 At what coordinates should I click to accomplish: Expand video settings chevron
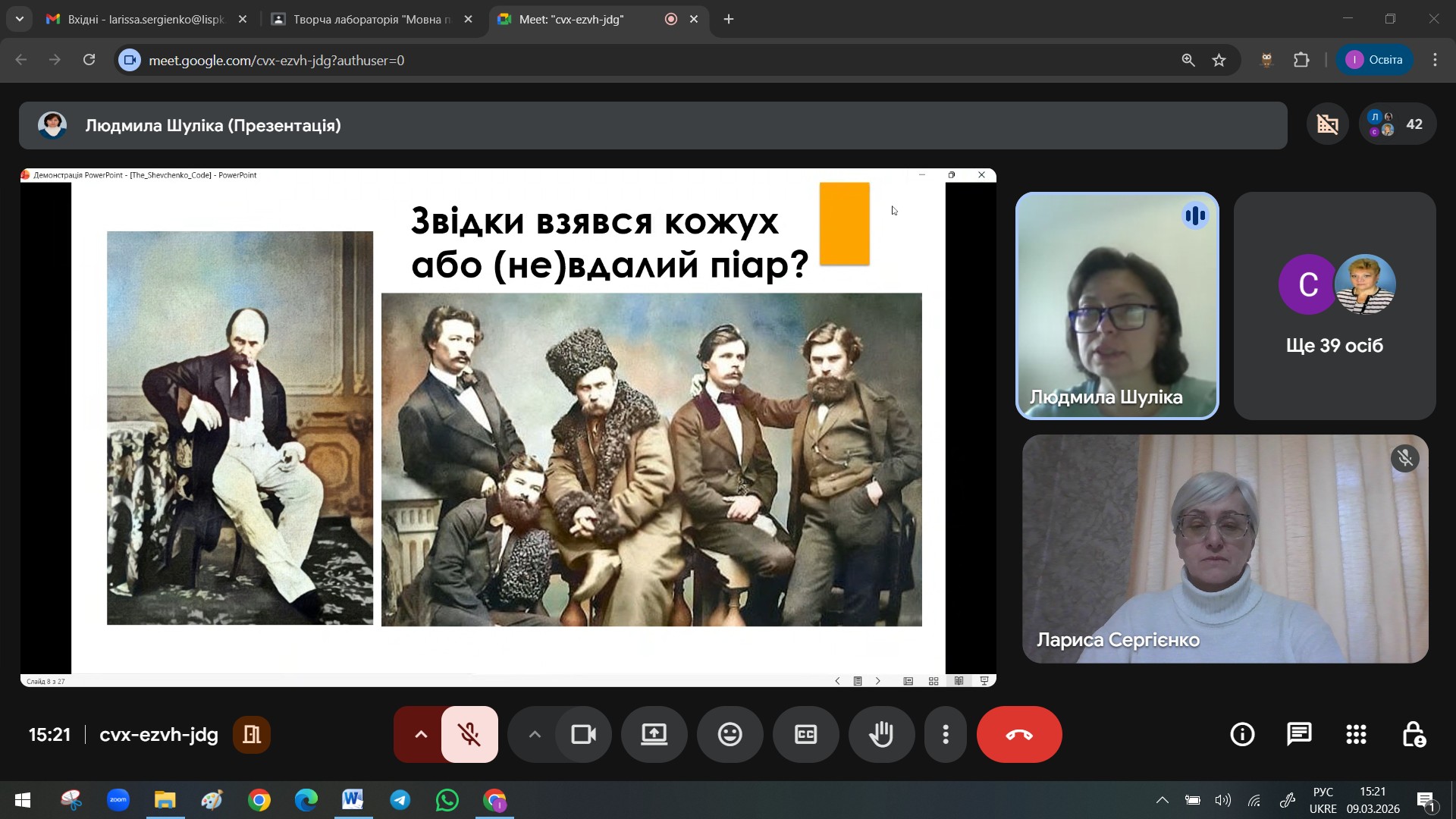click(x=535, y=734)
